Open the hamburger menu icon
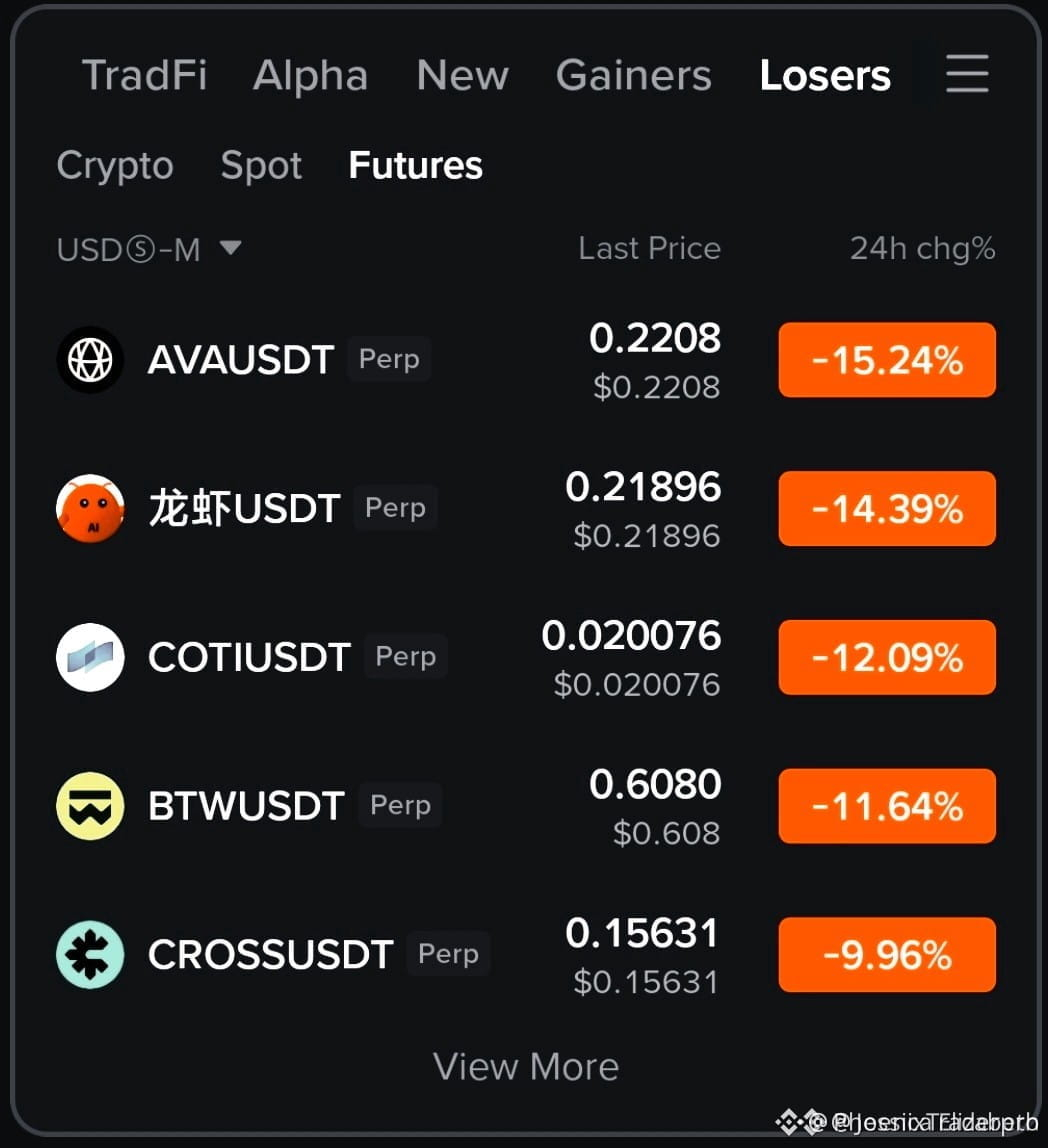The height and width of the screenshot is (1148, 1048). [x=967, y=73]
